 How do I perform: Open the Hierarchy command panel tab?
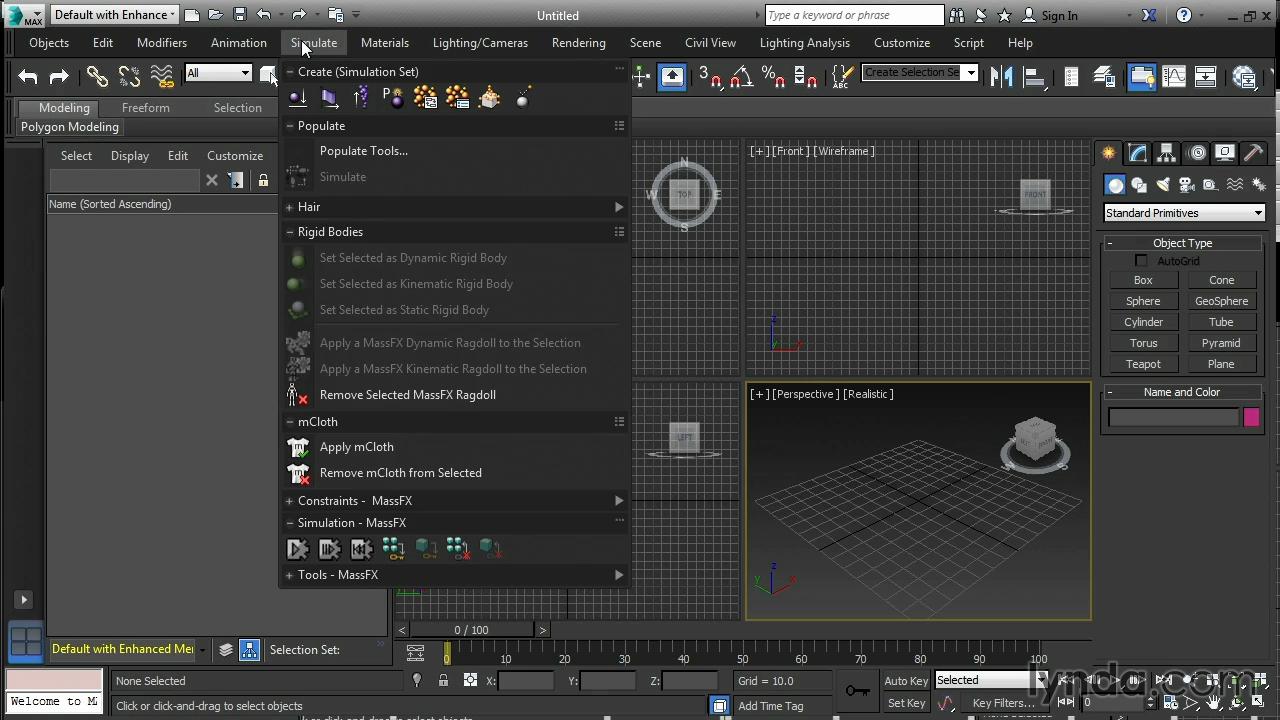click(1166, 153)
